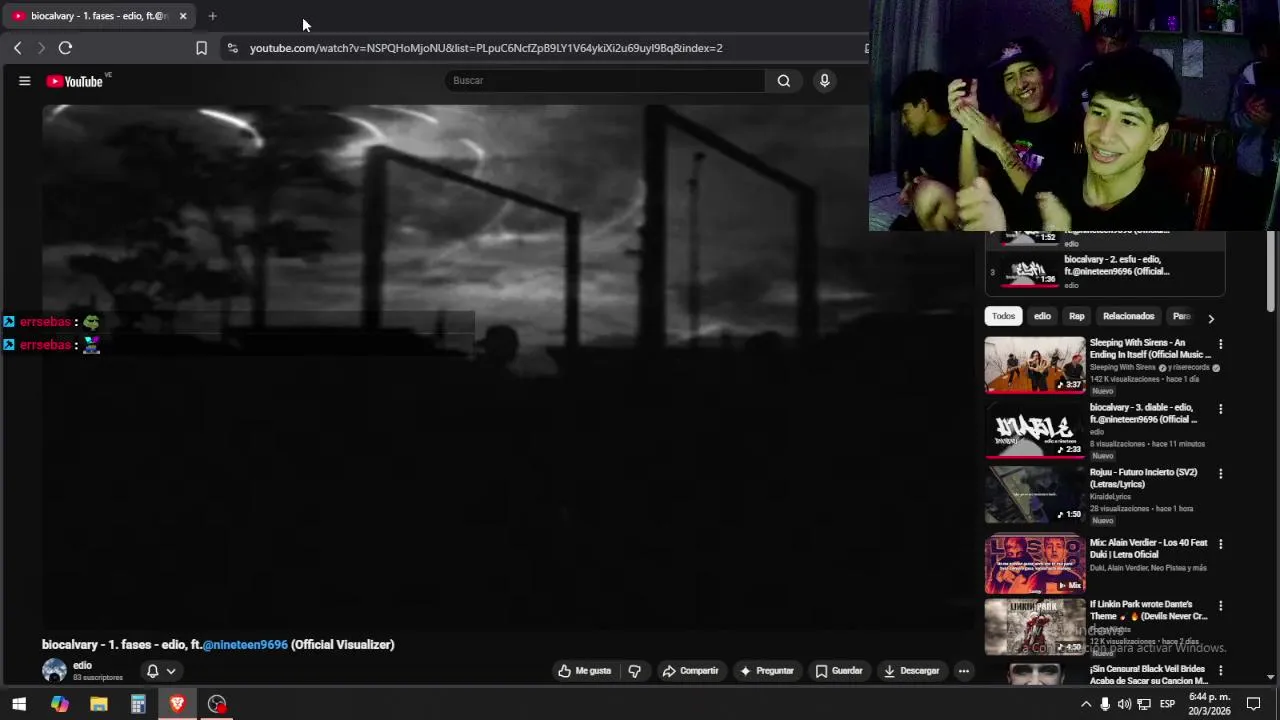
Task: Open the edio channel avatar
Action: tap(54, 670)
